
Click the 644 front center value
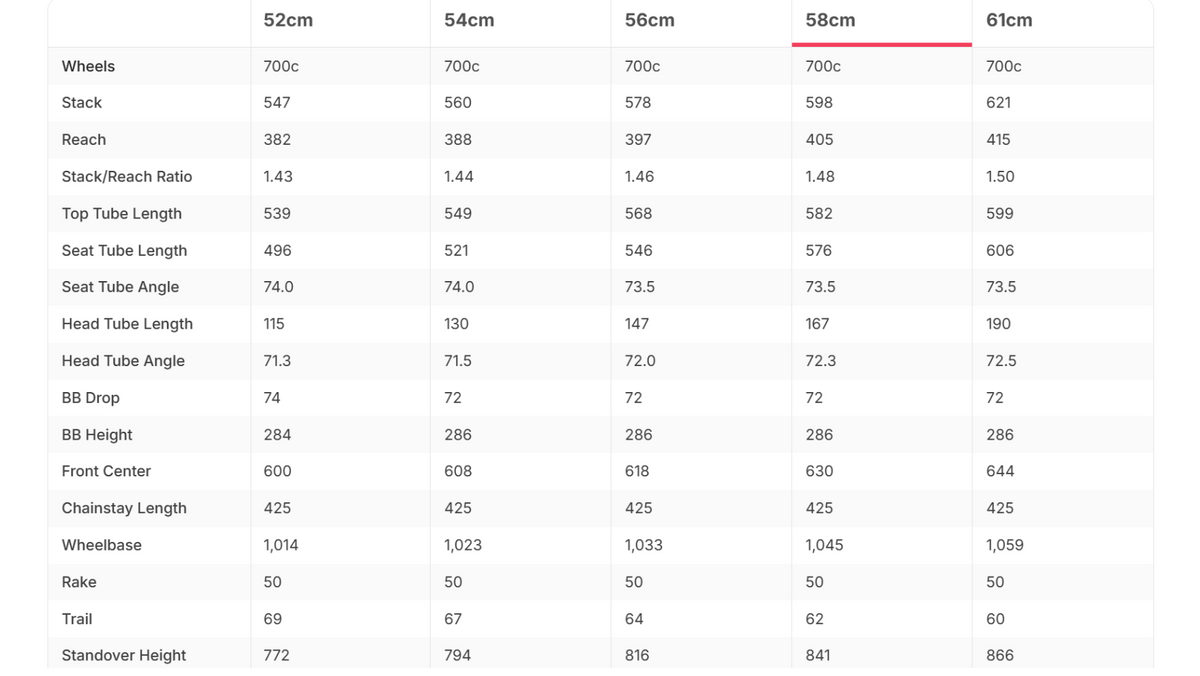click(x=1000, y=471)
